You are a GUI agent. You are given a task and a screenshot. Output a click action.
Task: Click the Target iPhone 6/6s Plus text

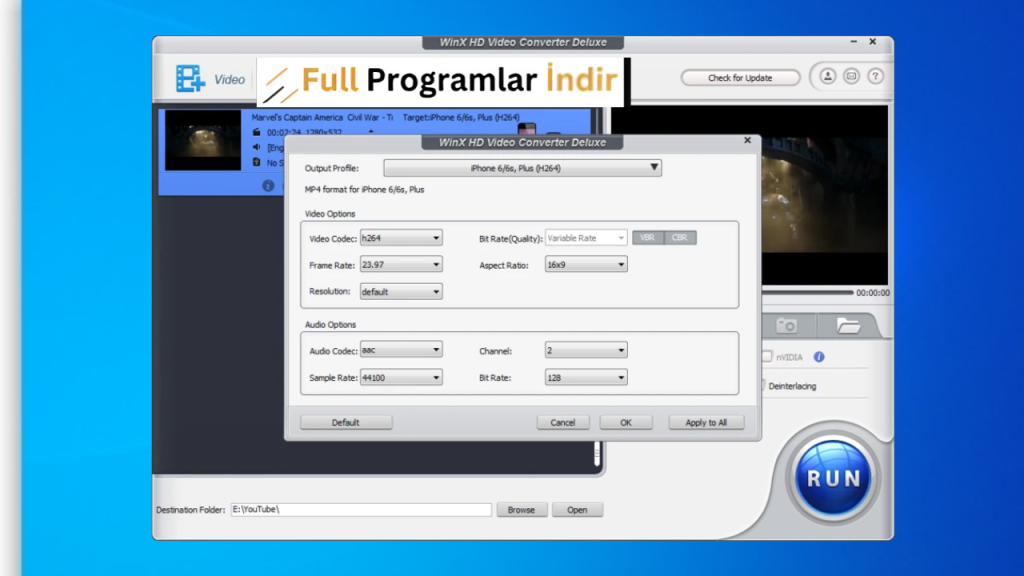point(461,118)
